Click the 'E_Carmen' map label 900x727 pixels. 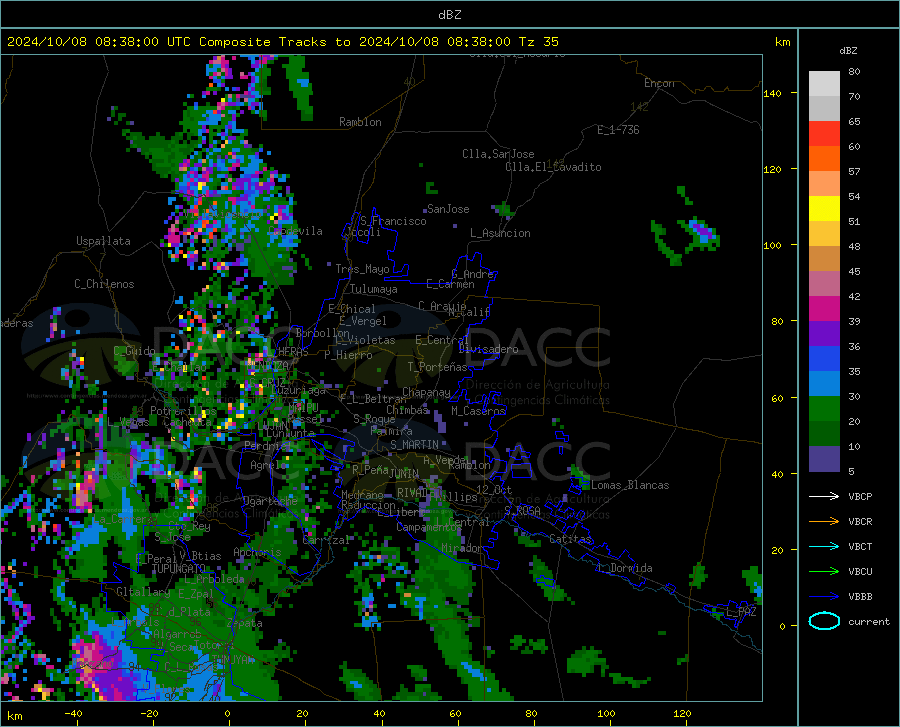pyautogui.click(x=450, y=284)
